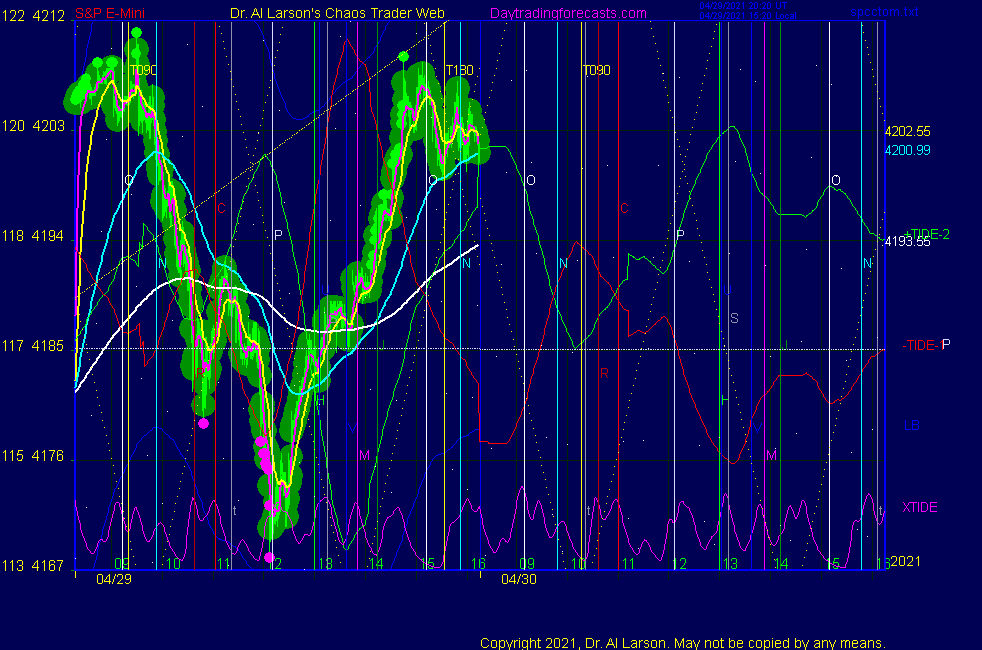Screen dimensions: 982x650
Task: Click the 'T130' timing marker label
Action: click(x=460, y=70)
